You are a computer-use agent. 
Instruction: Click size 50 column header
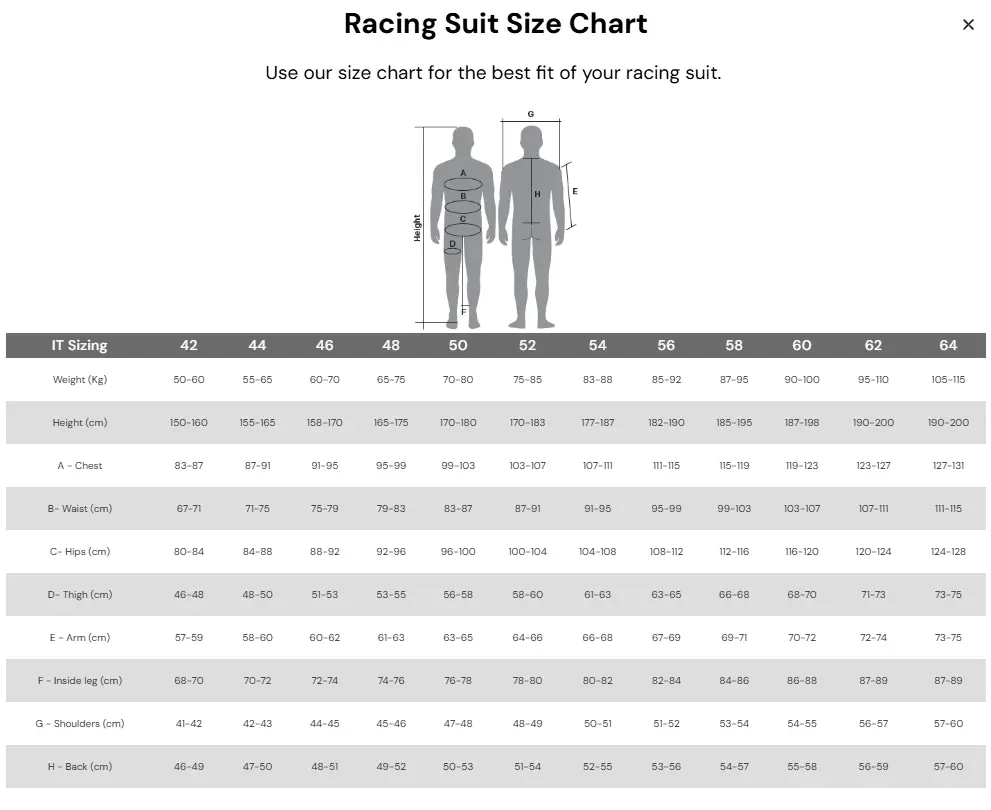(458, 345)
